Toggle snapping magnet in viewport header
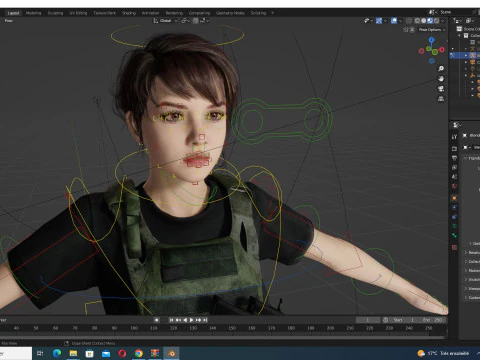This screenshot has height=360, width=480. [196, 21]
